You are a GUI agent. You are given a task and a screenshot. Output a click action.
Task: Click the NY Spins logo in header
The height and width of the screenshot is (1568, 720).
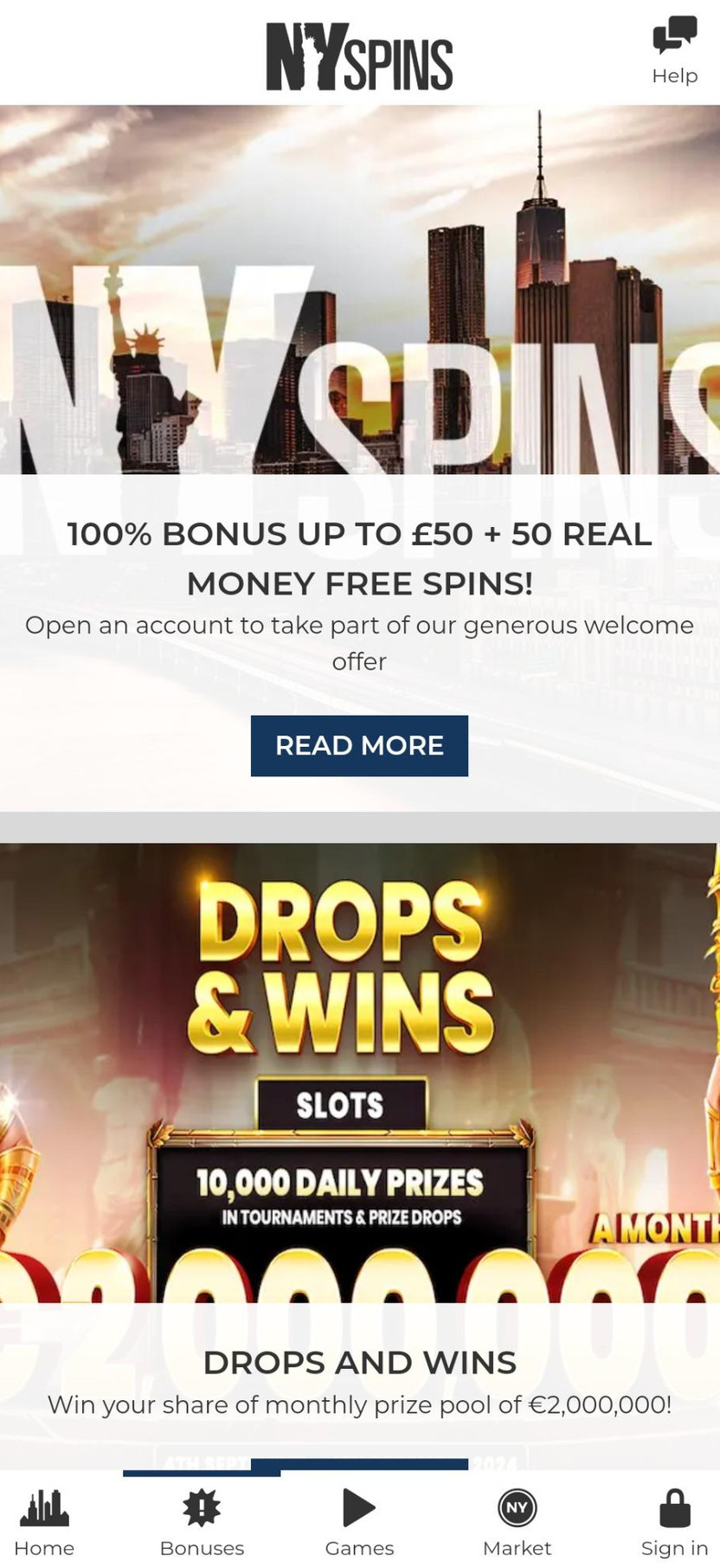click(359, 56)
